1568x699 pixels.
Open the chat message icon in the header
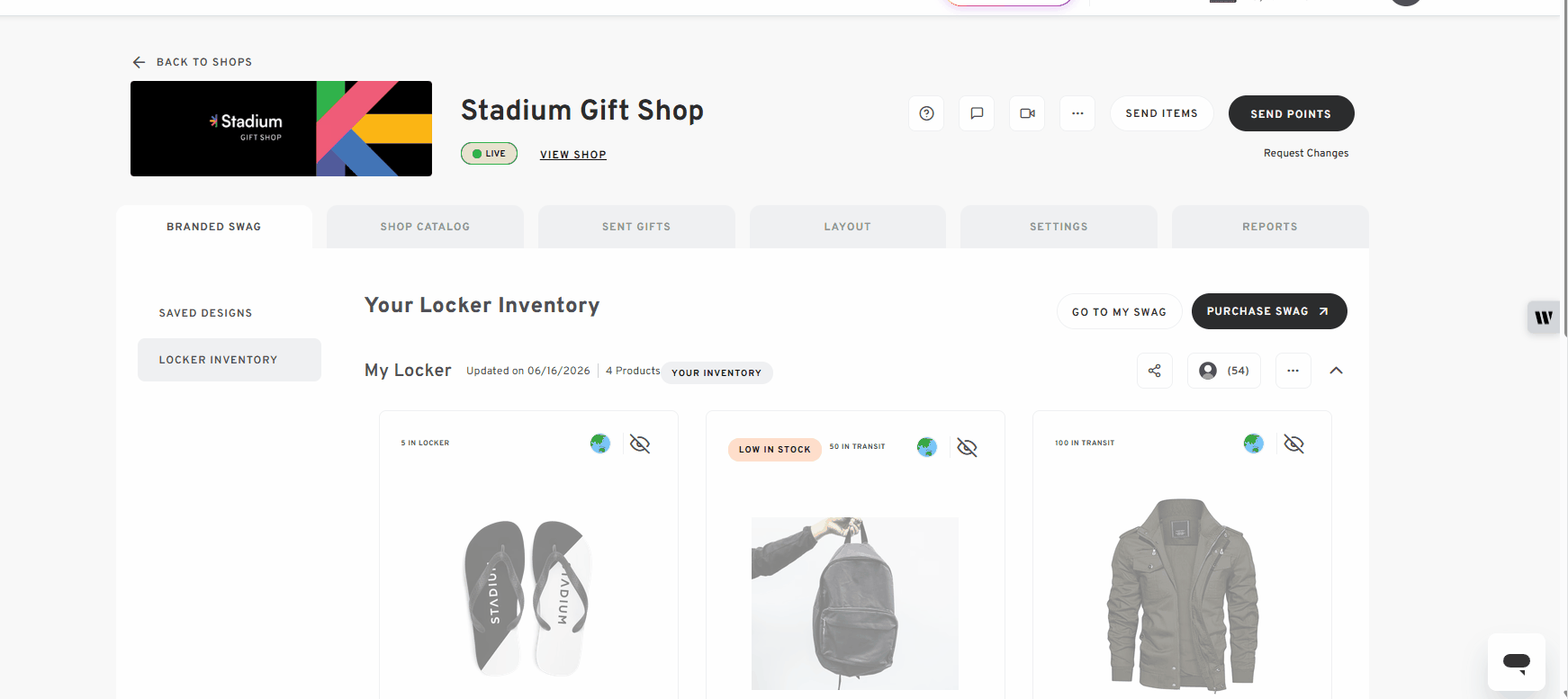[977, 113]
